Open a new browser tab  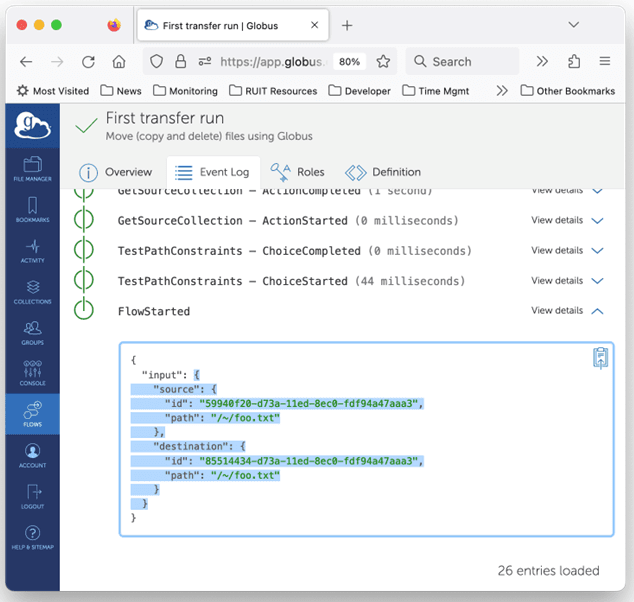point(347,25)
